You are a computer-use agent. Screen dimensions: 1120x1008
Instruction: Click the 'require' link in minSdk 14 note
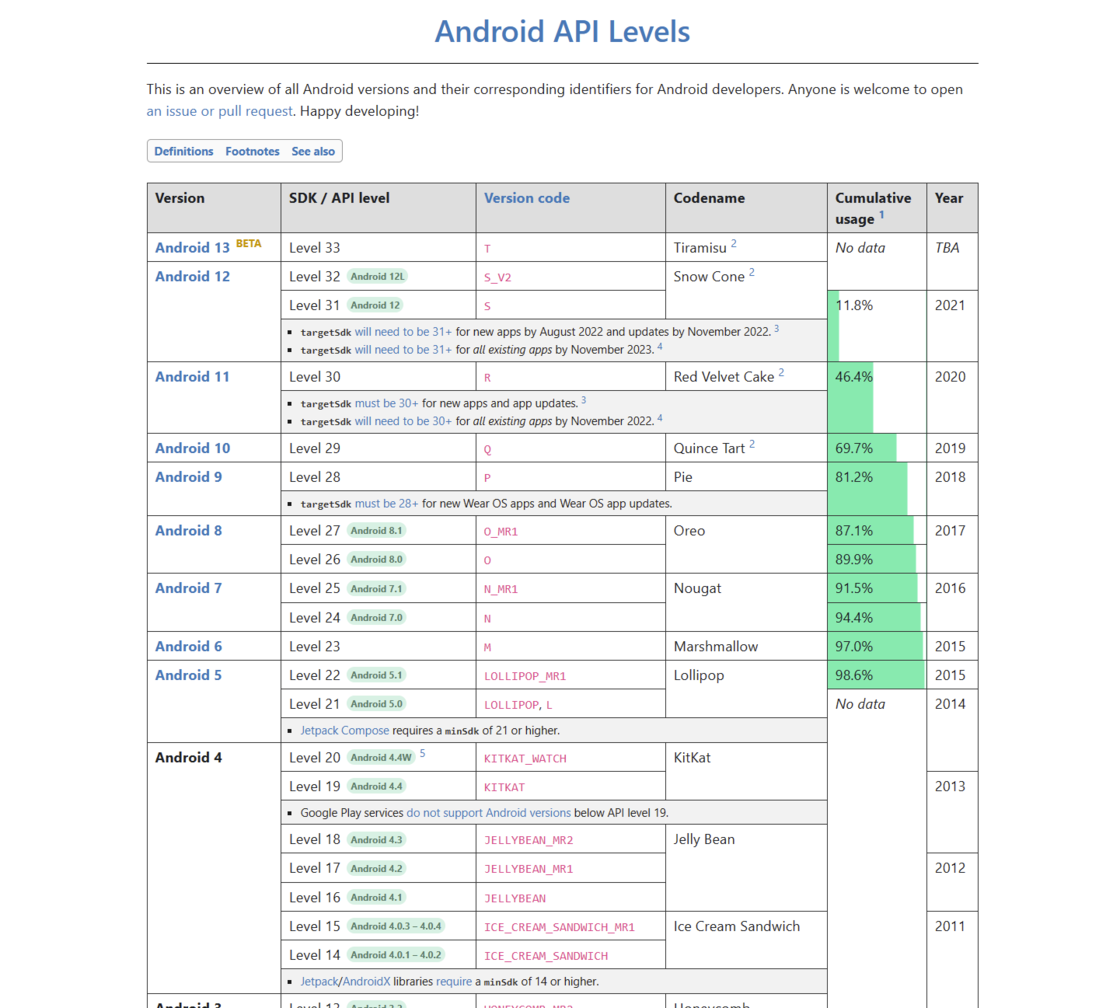pyautogui.click(x=454, y=982)
